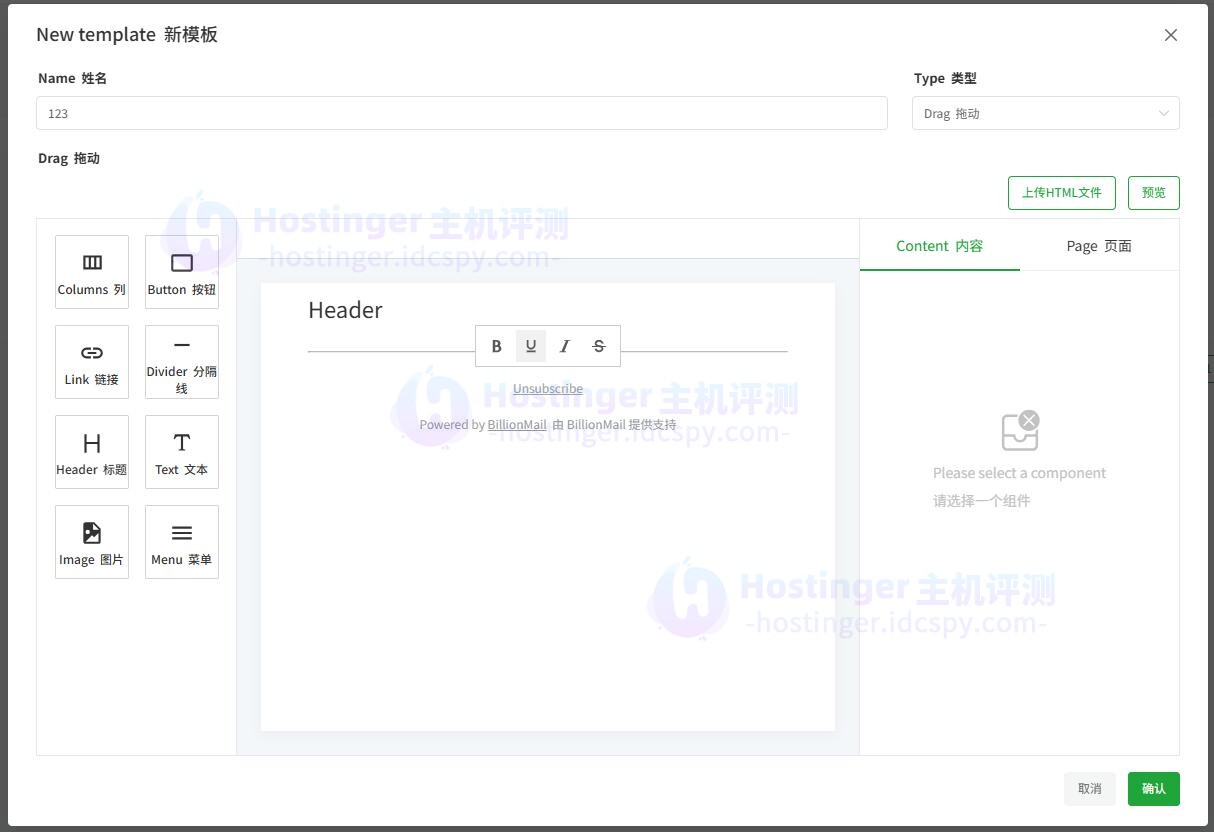
Task: Select the Text component tile
Action: click(x=182, y=451)
